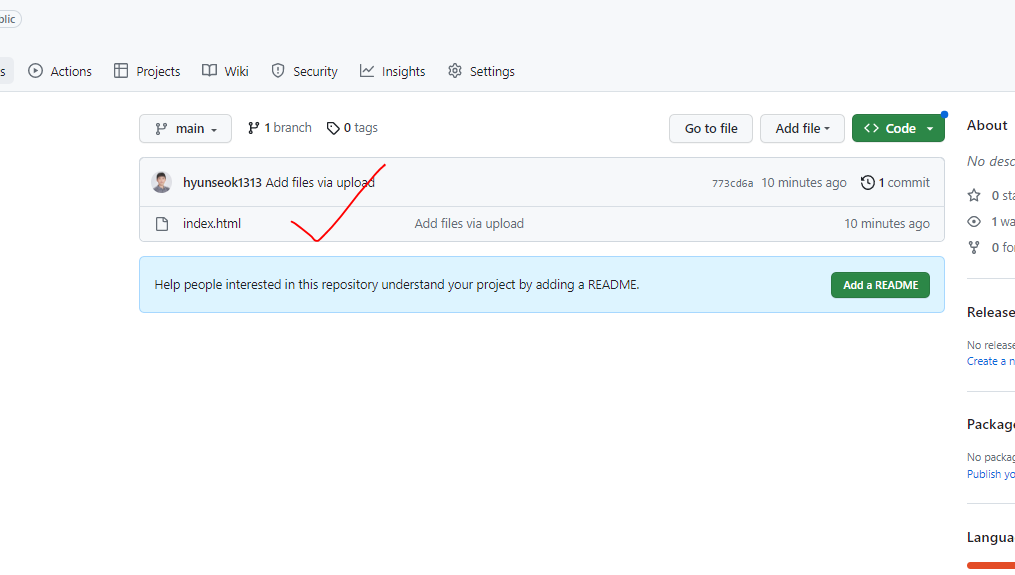Click the forks icon in About
Image resolution: width=1015 pixels, height=575 pixels.
974,247
